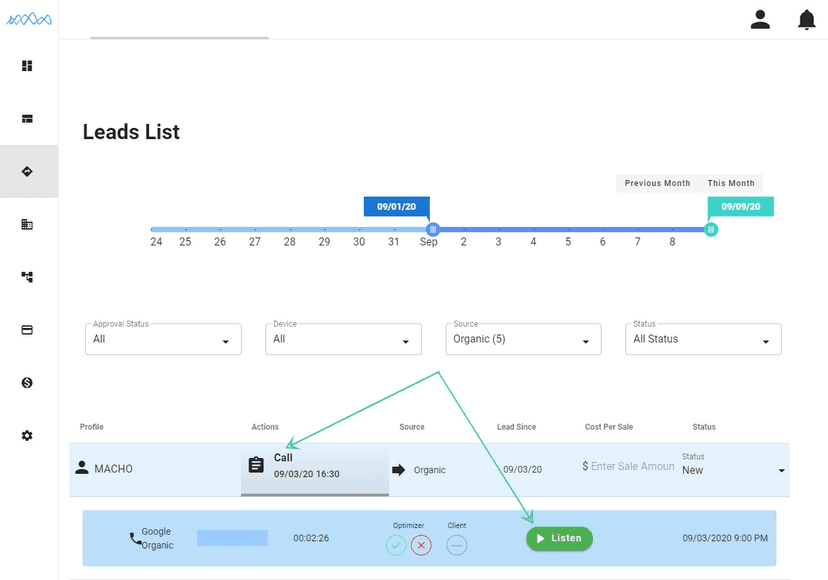Reject the call with Optimizer X button

(x=421, y=545)
